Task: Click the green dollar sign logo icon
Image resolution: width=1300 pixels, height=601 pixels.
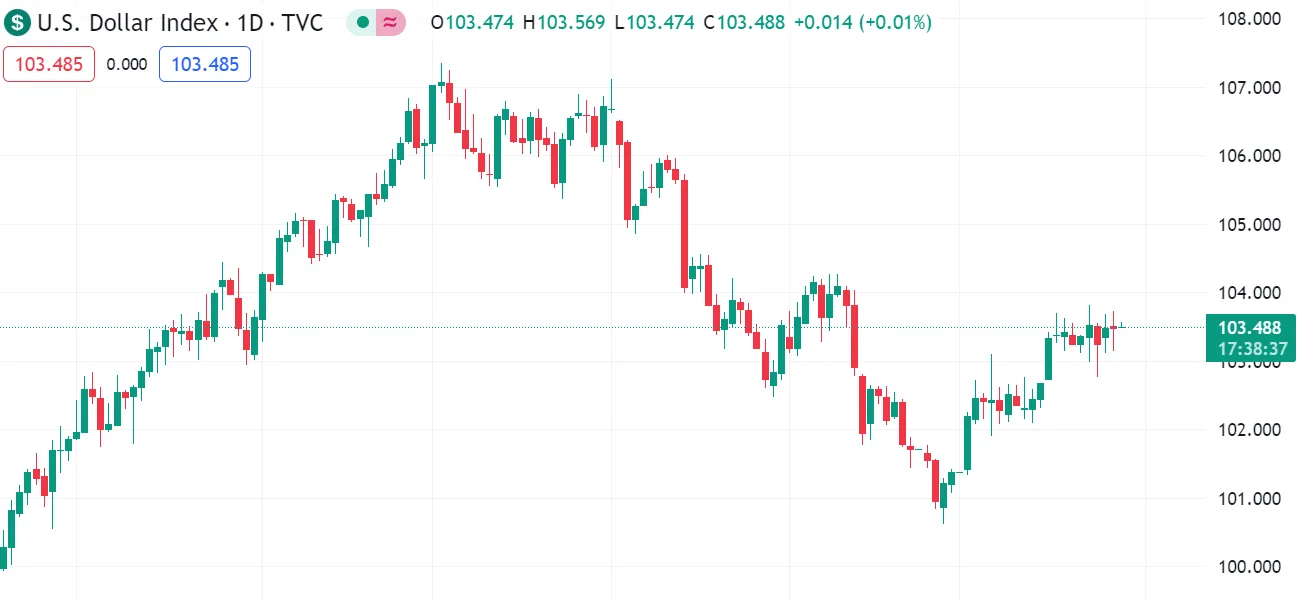Action: pyautogui.click(x=16, y=22)
